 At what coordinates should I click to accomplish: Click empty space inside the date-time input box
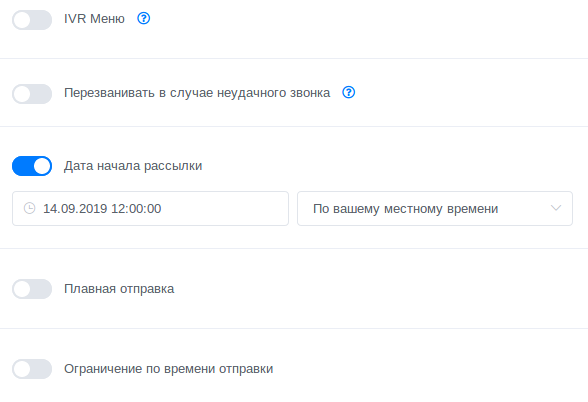(x=225, y=208)
